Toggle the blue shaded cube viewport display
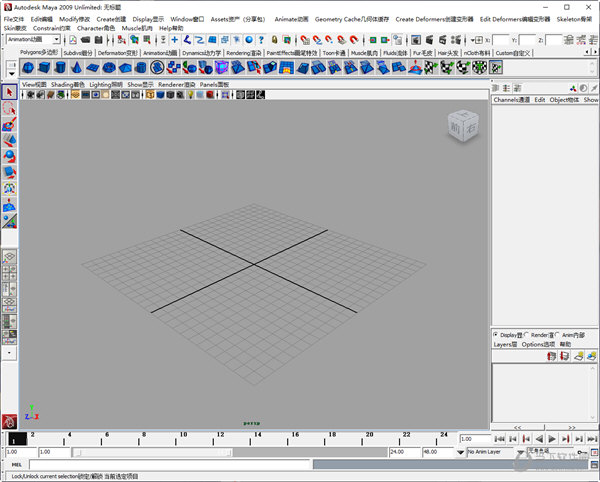Viewport: 600px width, 482px height. click(x=160, y=94)
